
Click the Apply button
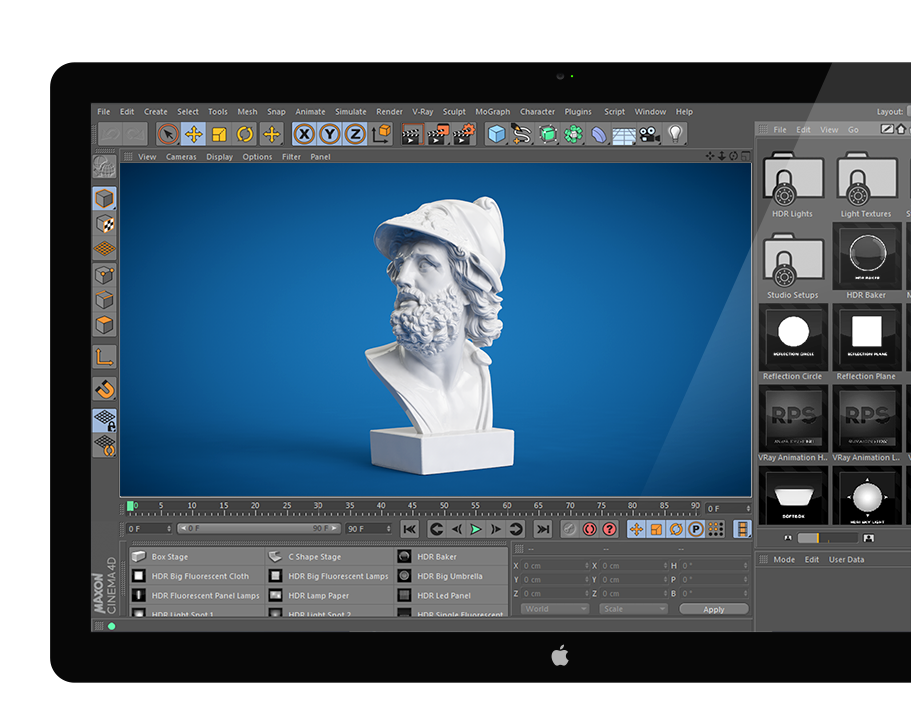point(713,609)
